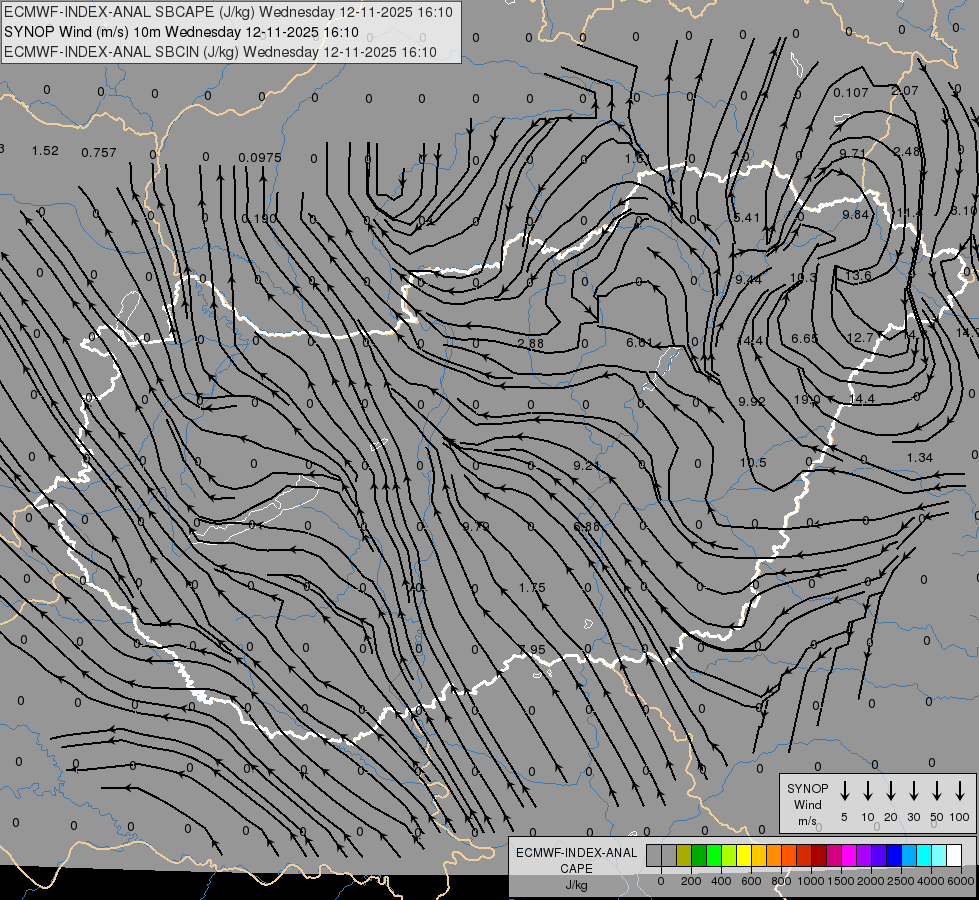Click the 200 tick label in the CAPE legend

click(x=691, y=881)
